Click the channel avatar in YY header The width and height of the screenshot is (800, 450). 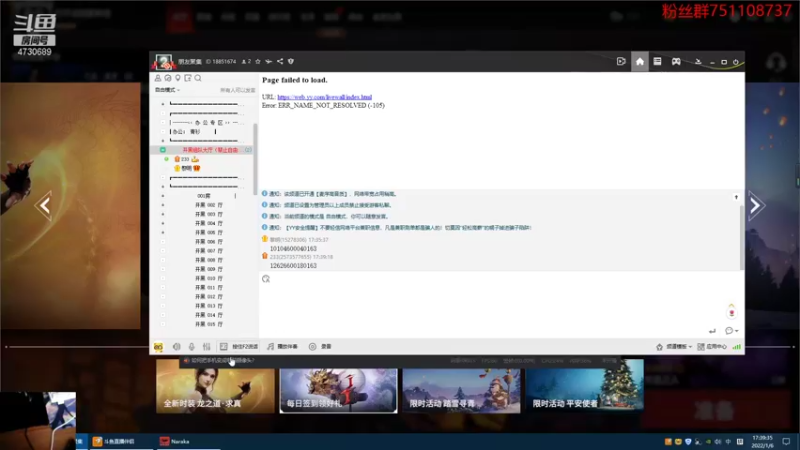pyautogui.click(x=163, y=62)
